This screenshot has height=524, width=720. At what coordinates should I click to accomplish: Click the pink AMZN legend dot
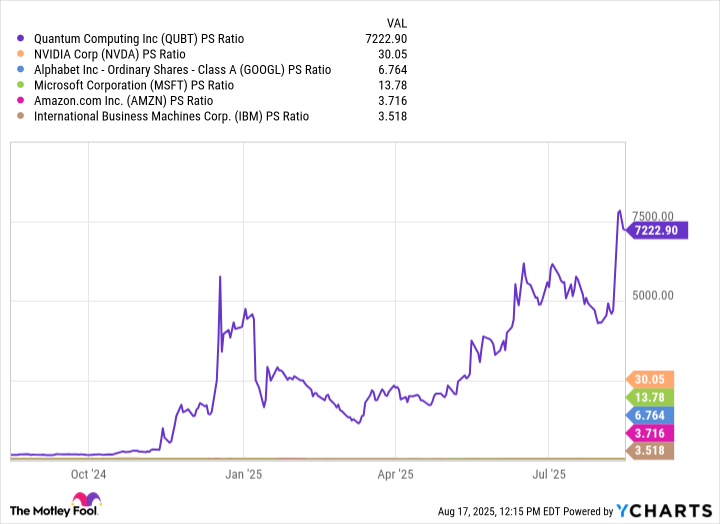21,101
